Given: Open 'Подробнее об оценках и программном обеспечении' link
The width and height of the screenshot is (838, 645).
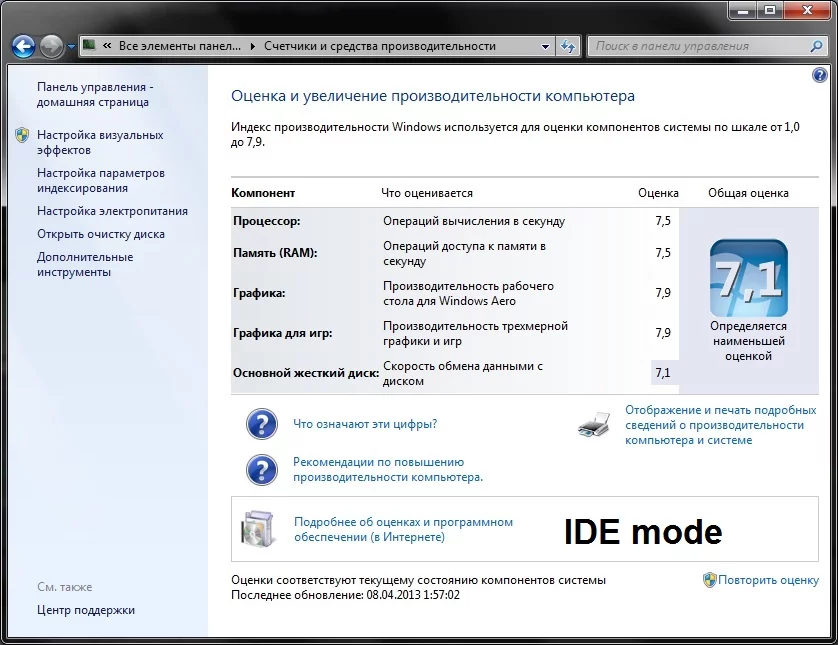Looking at the screenshot, I should click(403, 529).
